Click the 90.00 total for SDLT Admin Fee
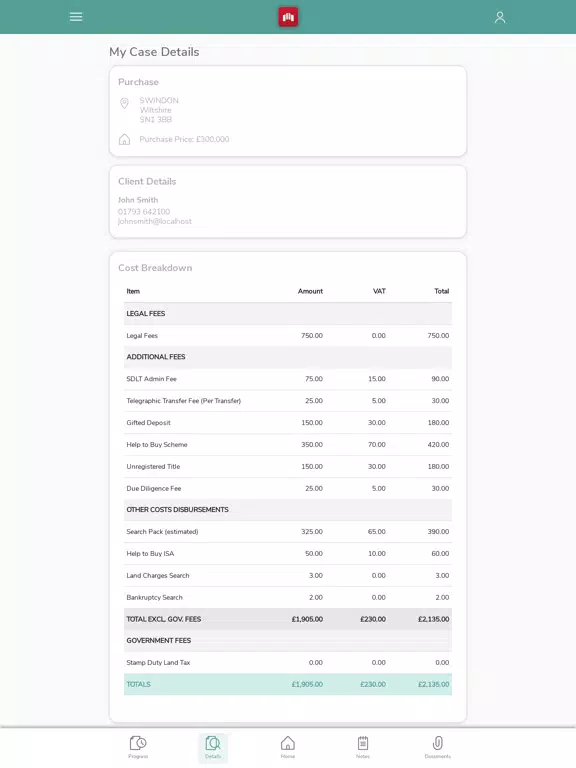The height and width of the screenshot is (768, 576). [x=440, y=379]
